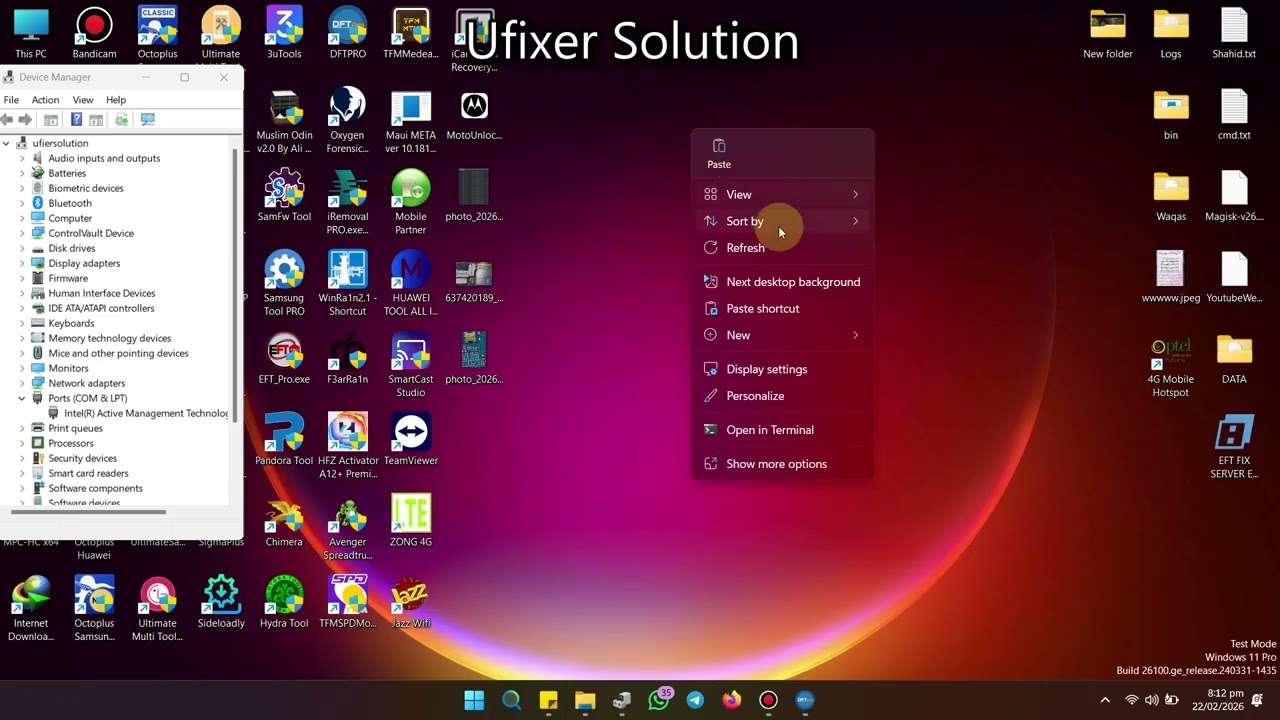Select the Pandora Tool desktop icon
The width and height of the screenshot is (1280, 720).
pyautogui.click(x=284, y=440)
